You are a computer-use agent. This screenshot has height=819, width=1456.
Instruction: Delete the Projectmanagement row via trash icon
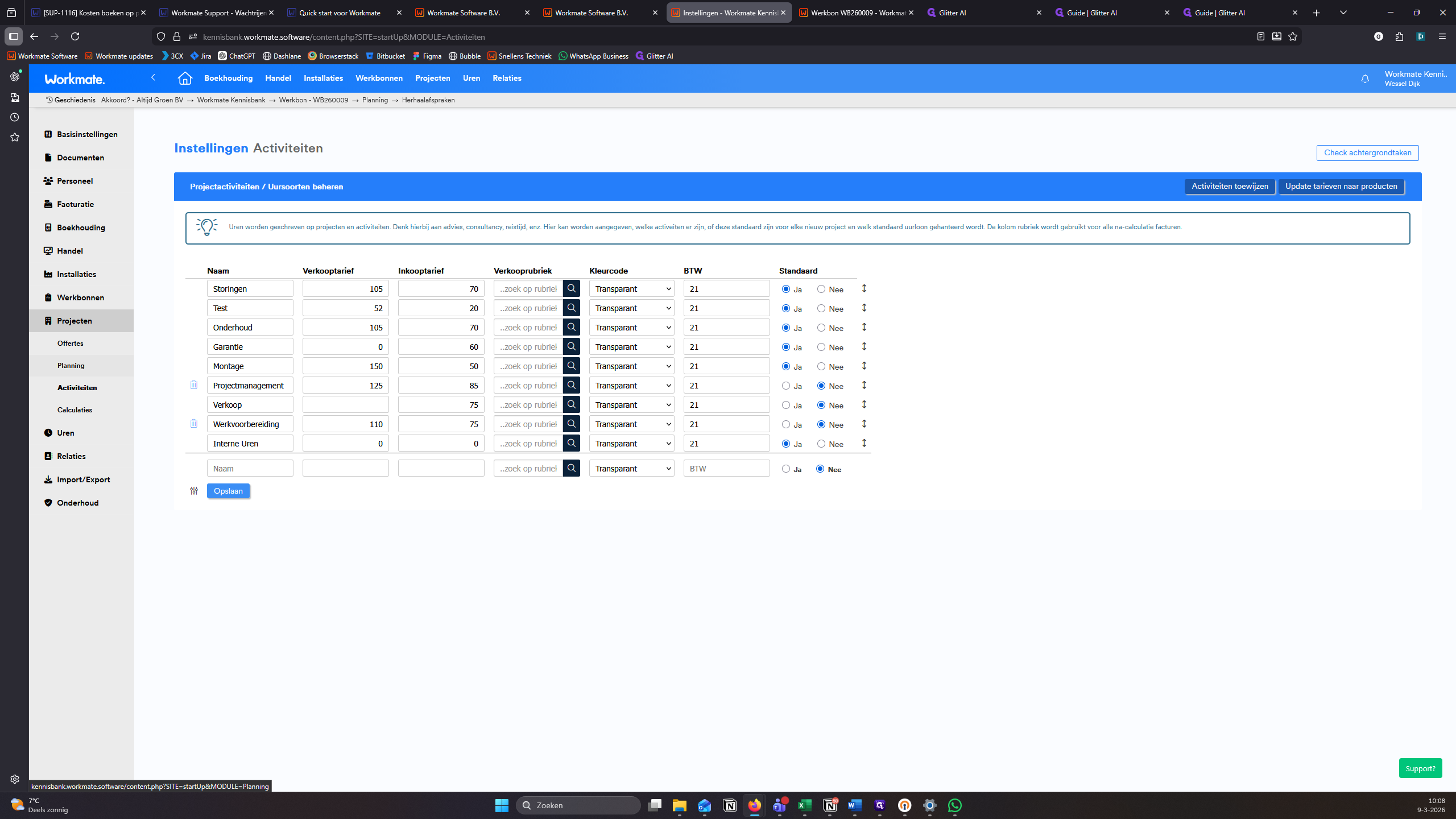[194, 385]
